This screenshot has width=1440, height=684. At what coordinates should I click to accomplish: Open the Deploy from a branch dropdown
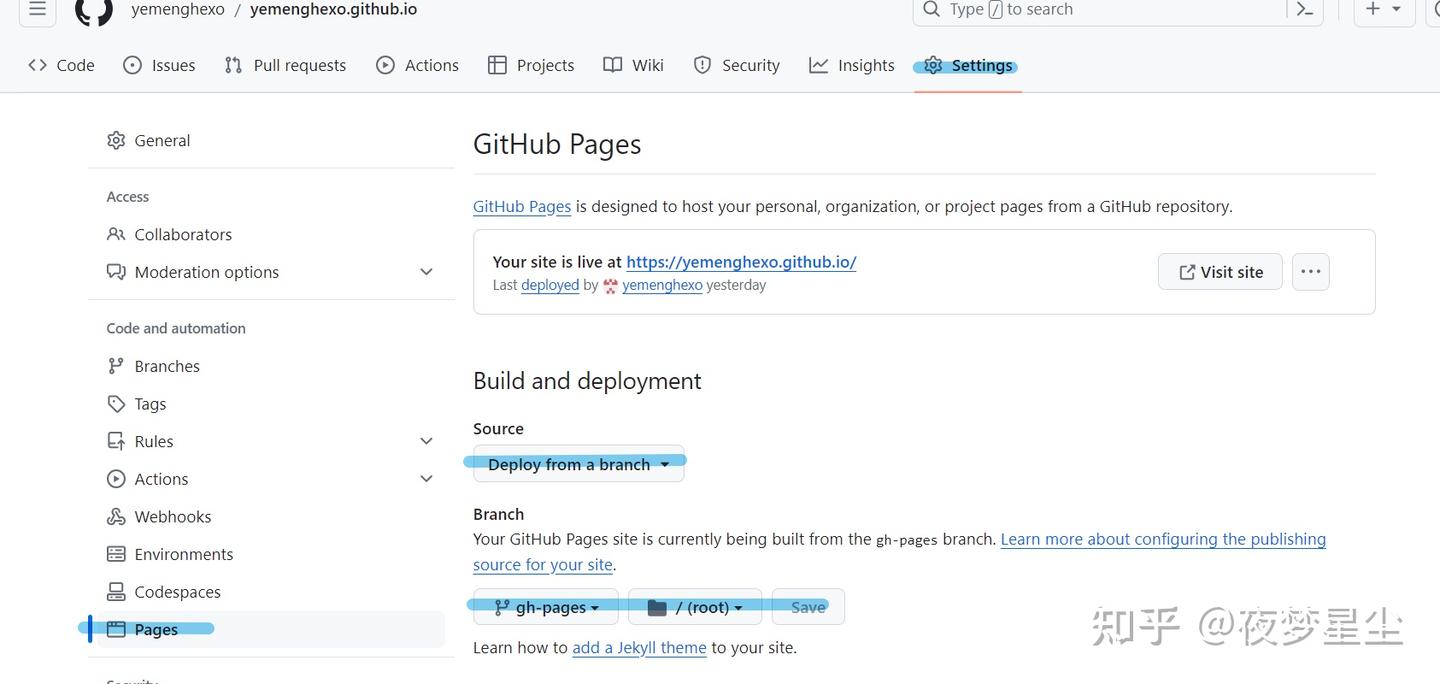(578, 465)
